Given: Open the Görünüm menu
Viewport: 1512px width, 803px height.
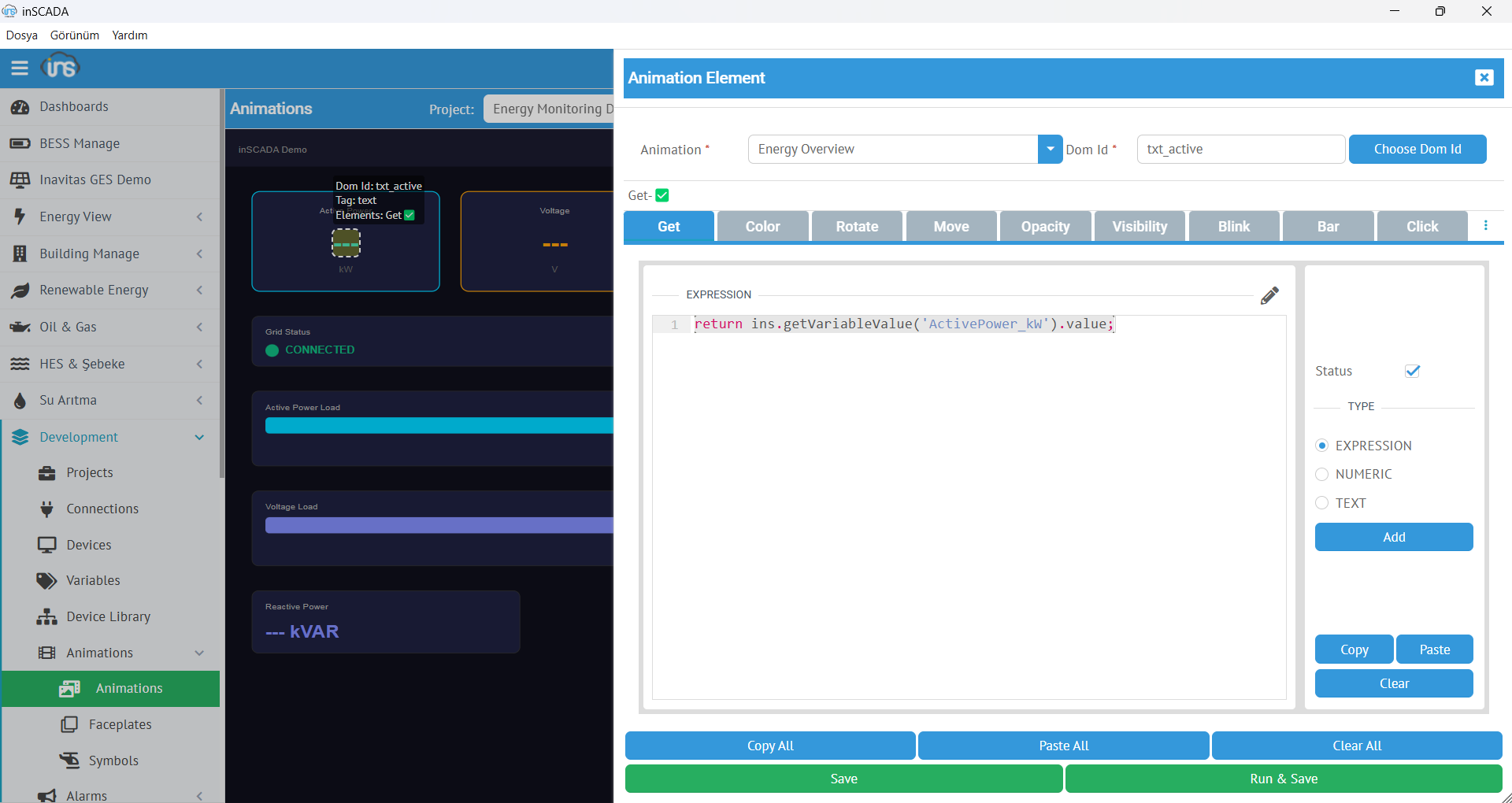Looking at the screenshot, I should [x=75, y=35].
